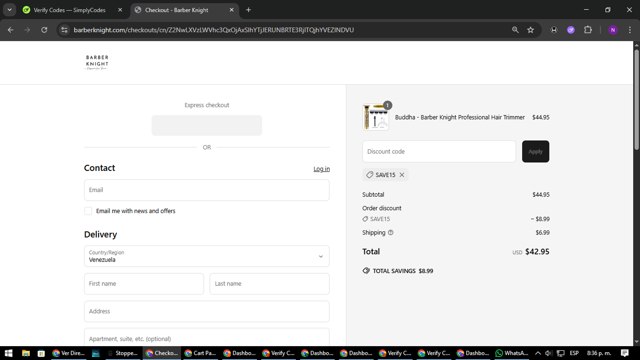
Task: Click the hair trimmer product thumbnail
Action: [x=376, y=117]
